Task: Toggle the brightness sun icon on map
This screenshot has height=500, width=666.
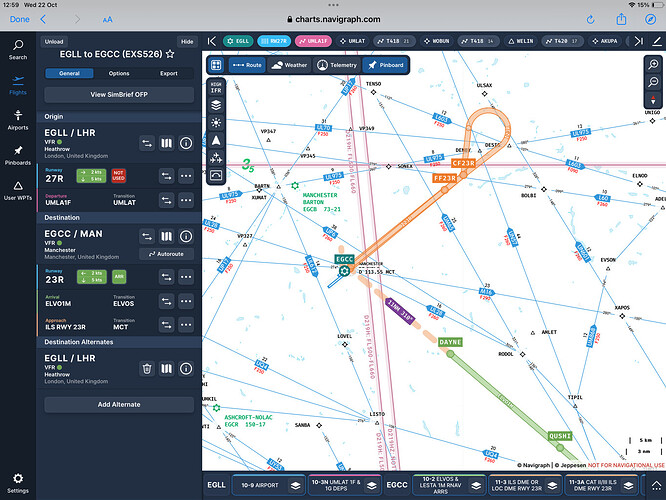Action: tap(216, 123)
